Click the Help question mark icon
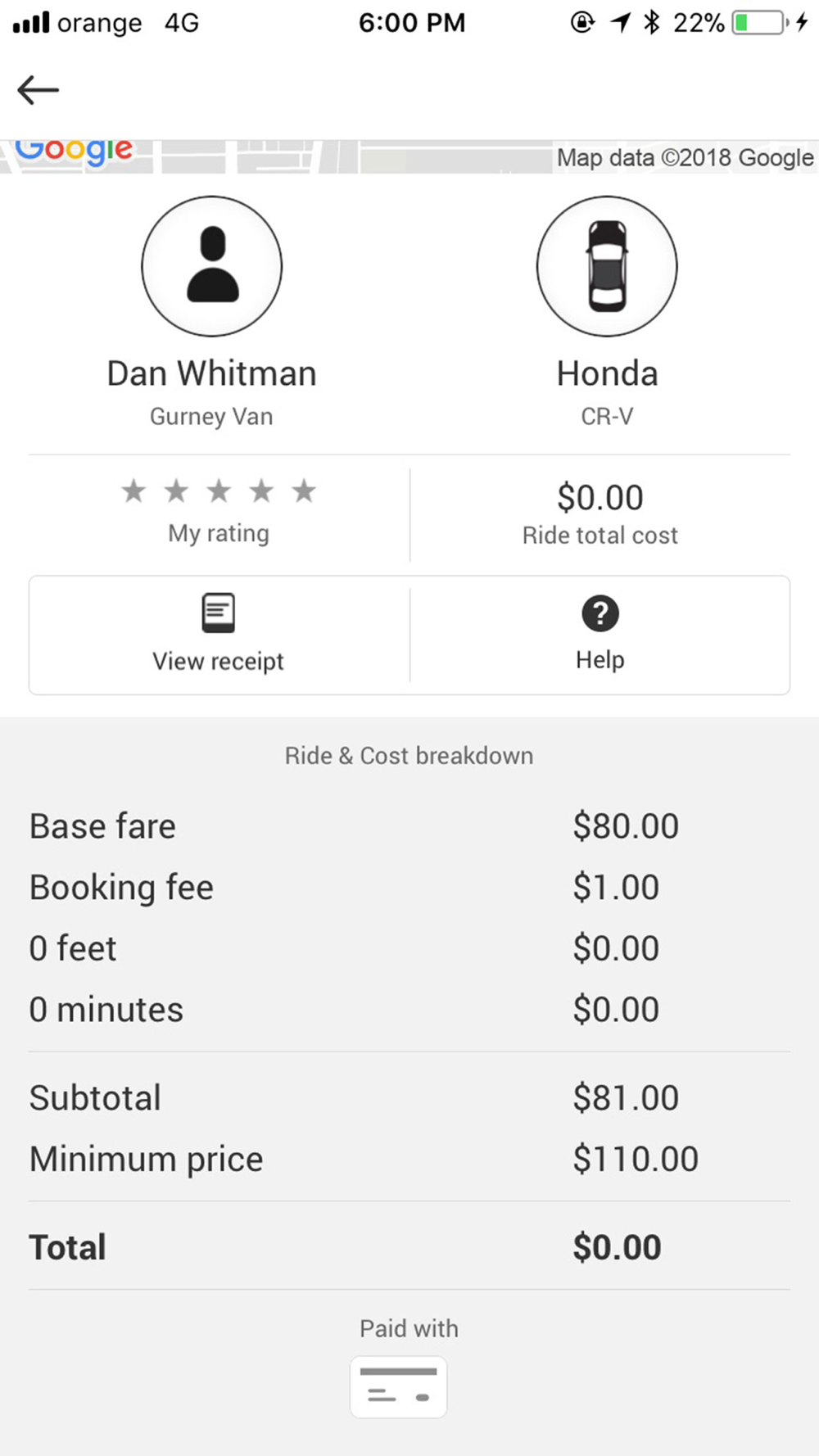819x1456 pixels. tap(600, 613)
